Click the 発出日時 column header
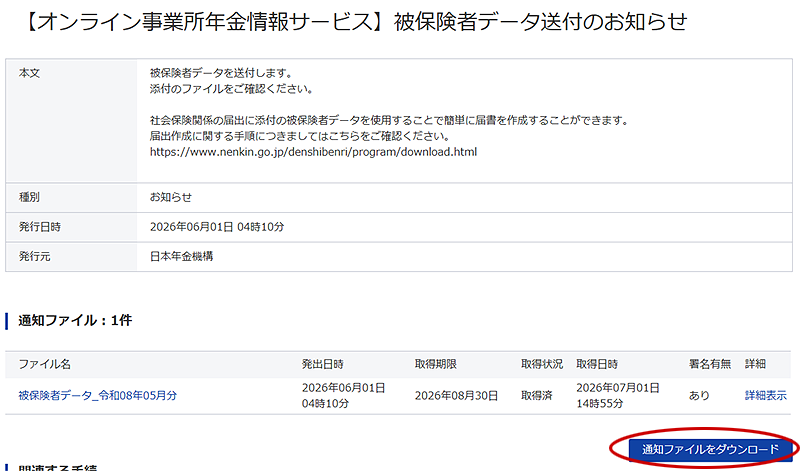This screenshot has width=800, height=471. point(322,364)
